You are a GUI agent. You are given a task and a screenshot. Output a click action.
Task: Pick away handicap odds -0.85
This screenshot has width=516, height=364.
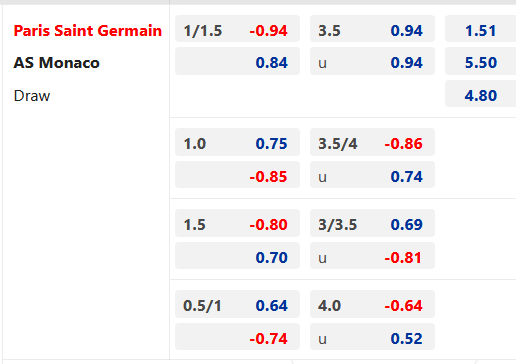[237, 175]
